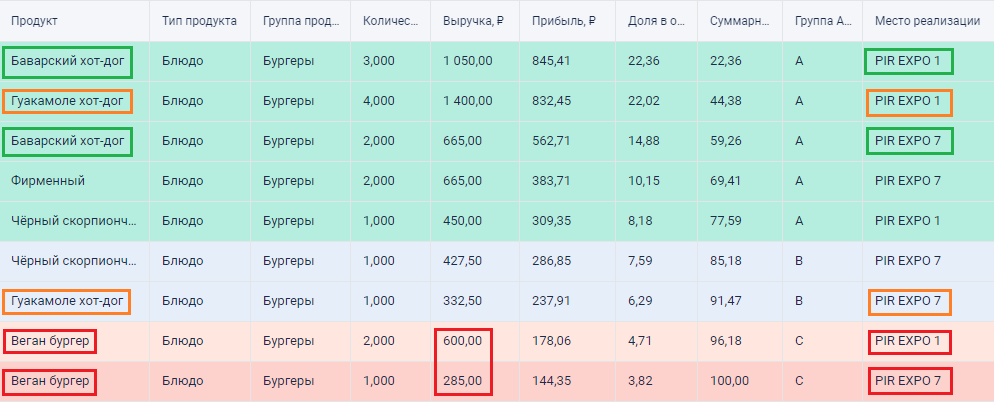
Task: Click the Суммарн... column header
Action: click(x=740, y=21)
